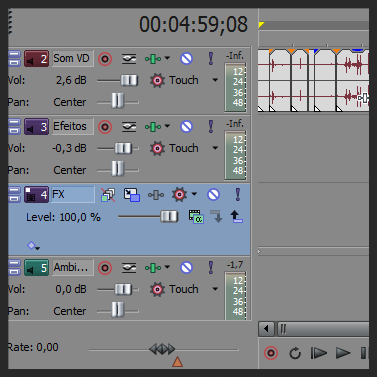The height and width of the screenshot is (377, 377).
Task: Click Efeitos pan slider handle
Action: 117,169
